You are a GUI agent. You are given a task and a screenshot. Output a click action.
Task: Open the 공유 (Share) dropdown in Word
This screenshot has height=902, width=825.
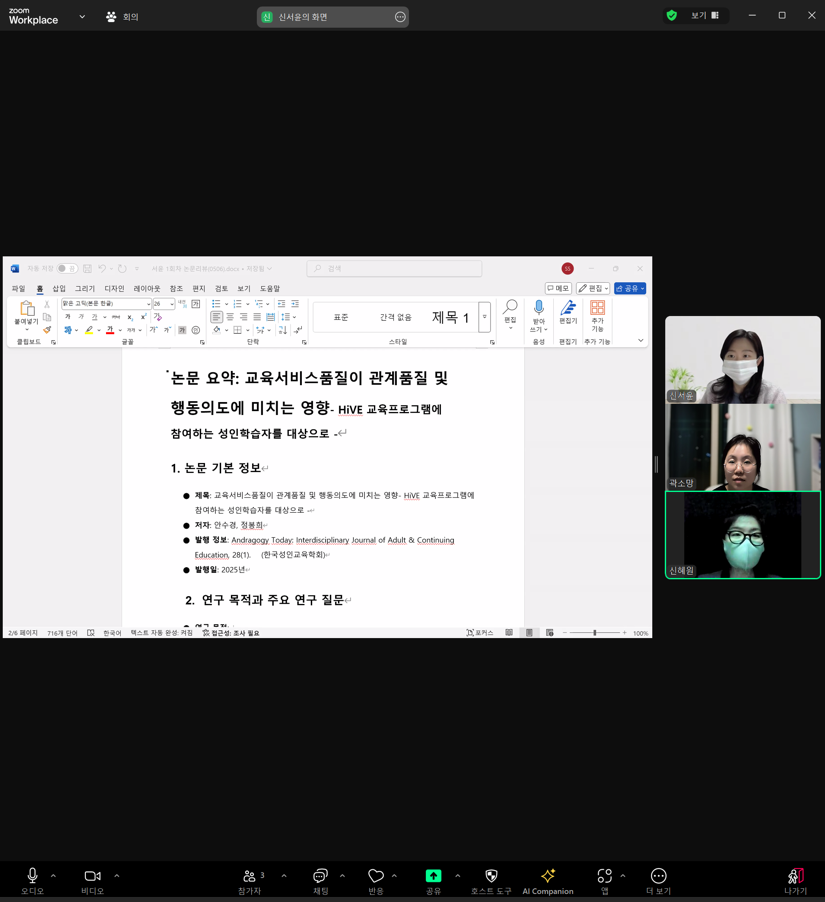click(631, 289)
